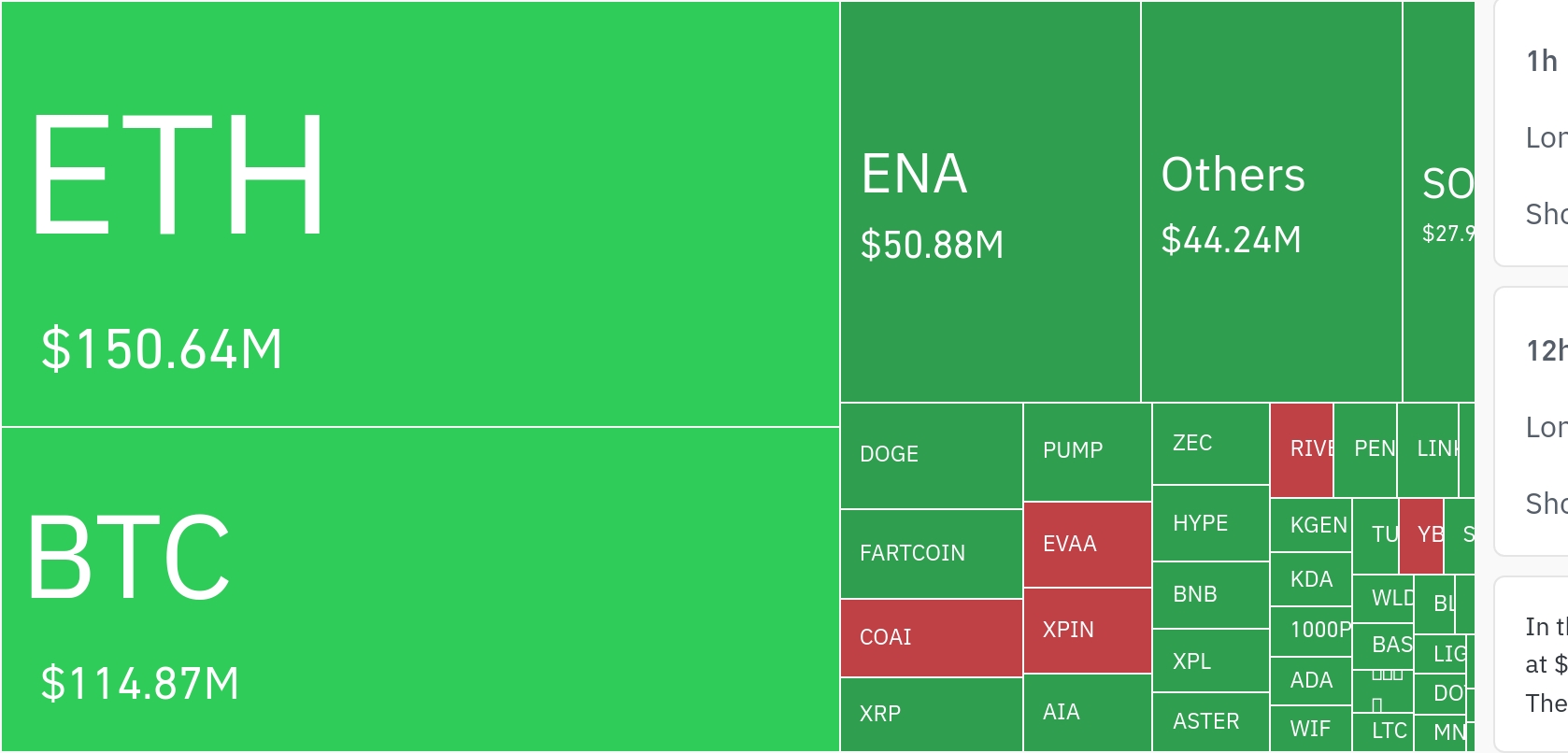Click the ADA cell
This screenshot has height=753, width=1568.
1310,680
